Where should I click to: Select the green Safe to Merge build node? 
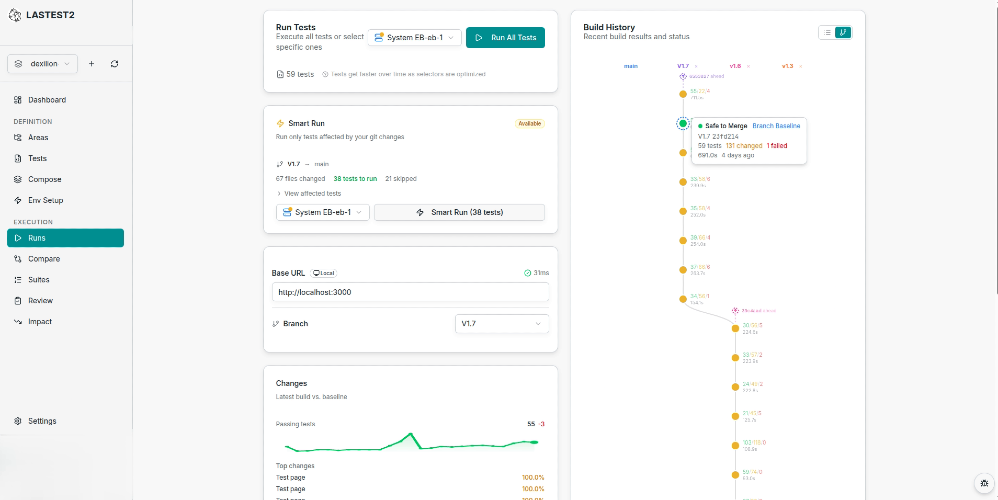(x=683, y=123)
